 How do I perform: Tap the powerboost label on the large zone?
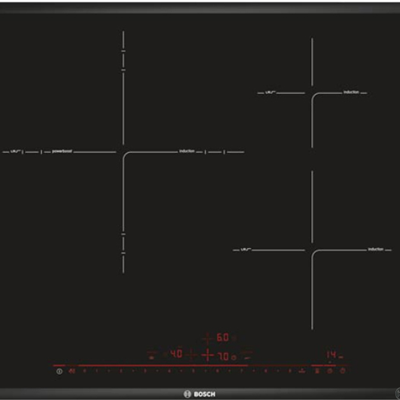click(62, 151)
